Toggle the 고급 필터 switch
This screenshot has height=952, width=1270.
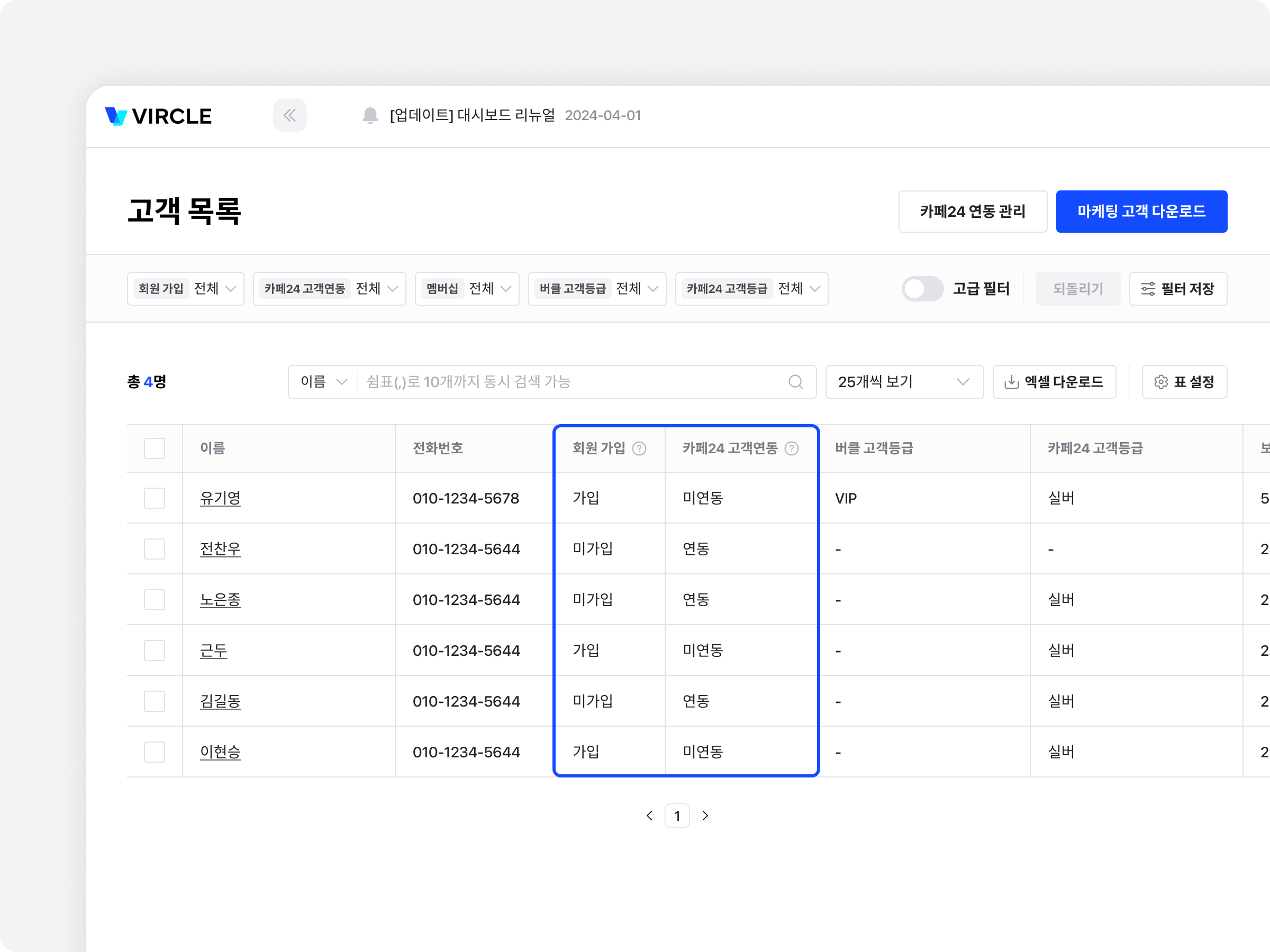pyautogui.click(x=922, y=289)
